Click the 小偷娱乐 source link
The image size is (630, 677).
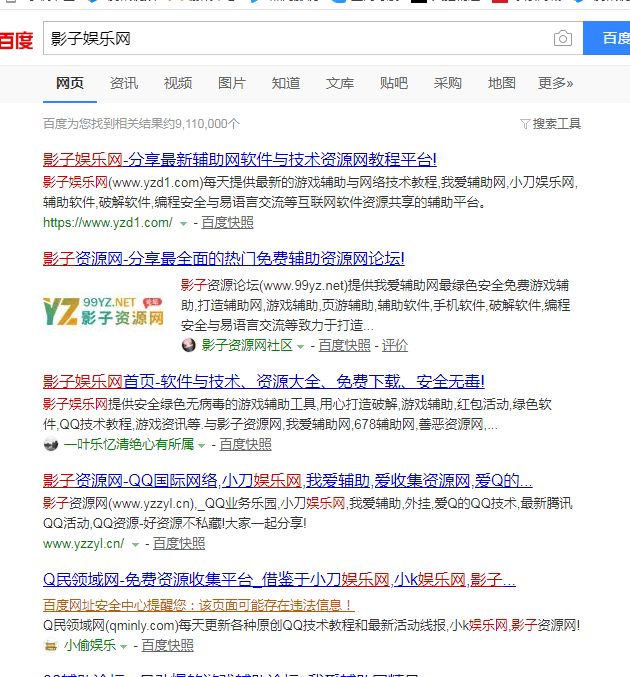pos(90,645)
